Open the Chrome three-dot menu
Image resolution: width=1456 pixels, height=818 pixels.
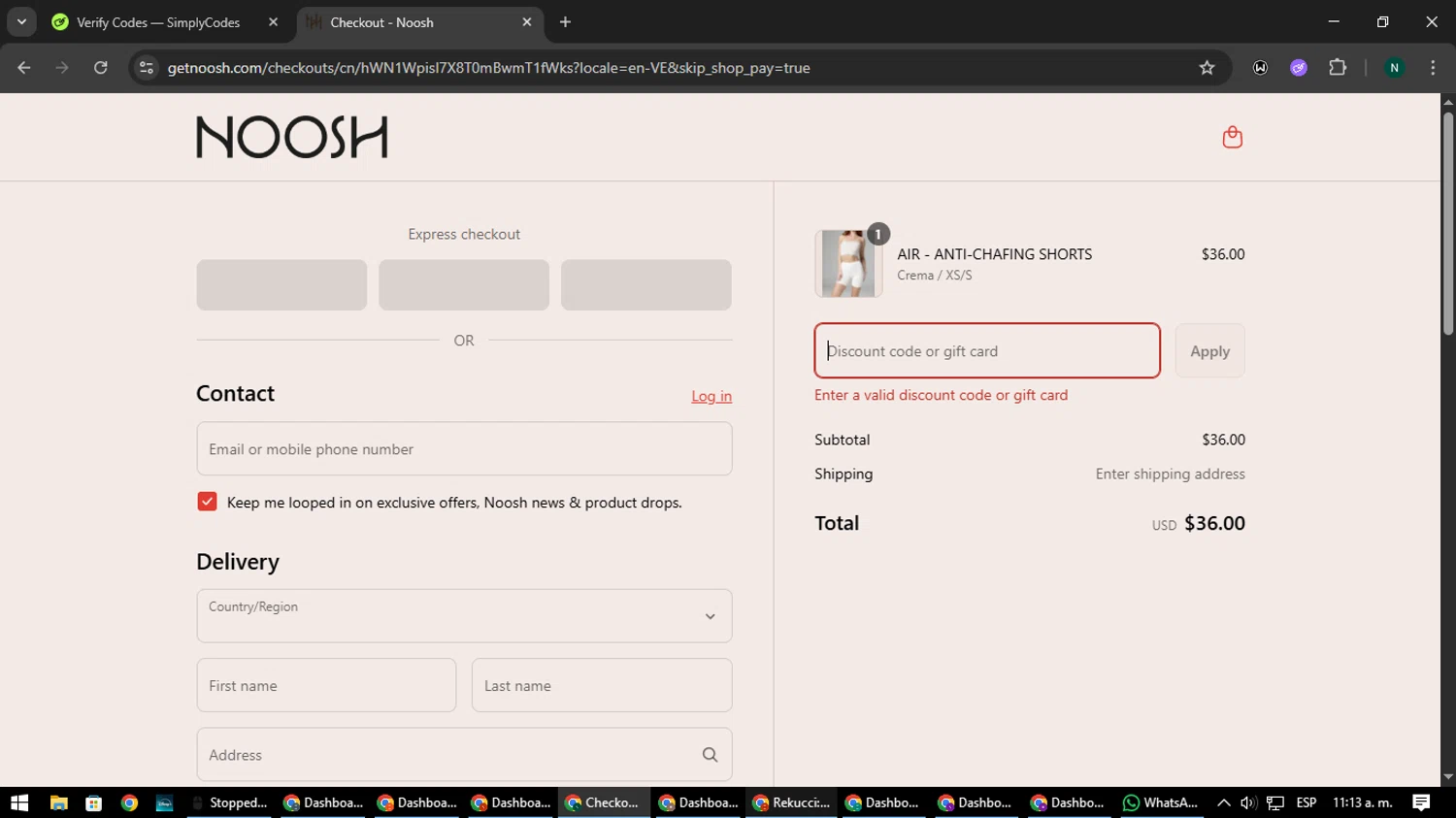click(1433, 68)
